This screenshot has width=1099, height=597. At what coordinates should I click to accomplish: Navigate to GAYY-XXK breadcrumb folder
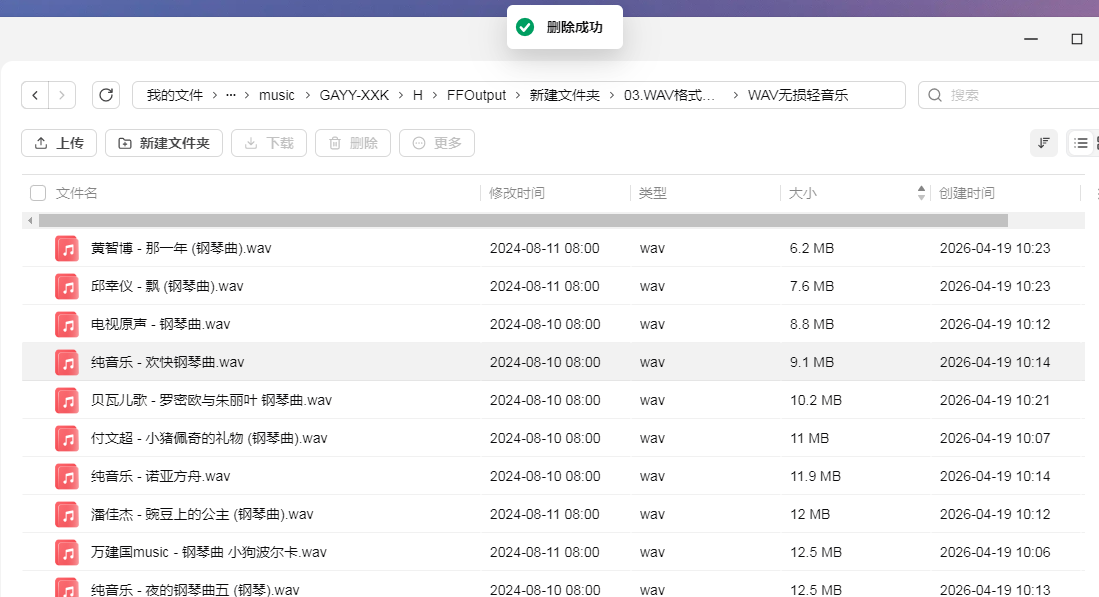[x=354, y=95]
